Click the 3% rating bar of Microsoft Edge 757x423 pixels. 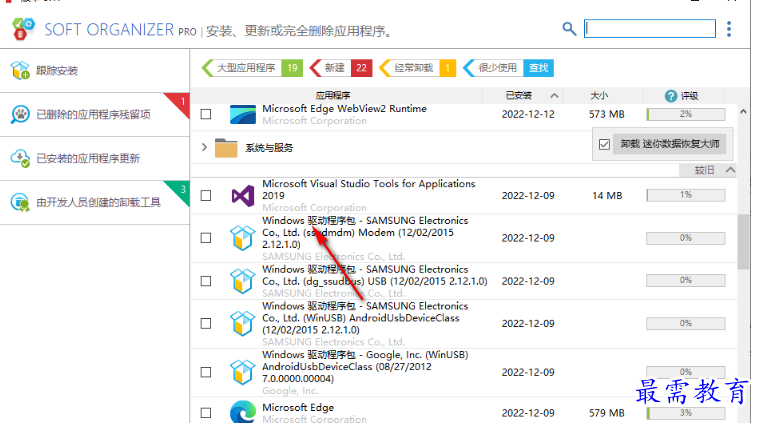click(x=686, y=413)
